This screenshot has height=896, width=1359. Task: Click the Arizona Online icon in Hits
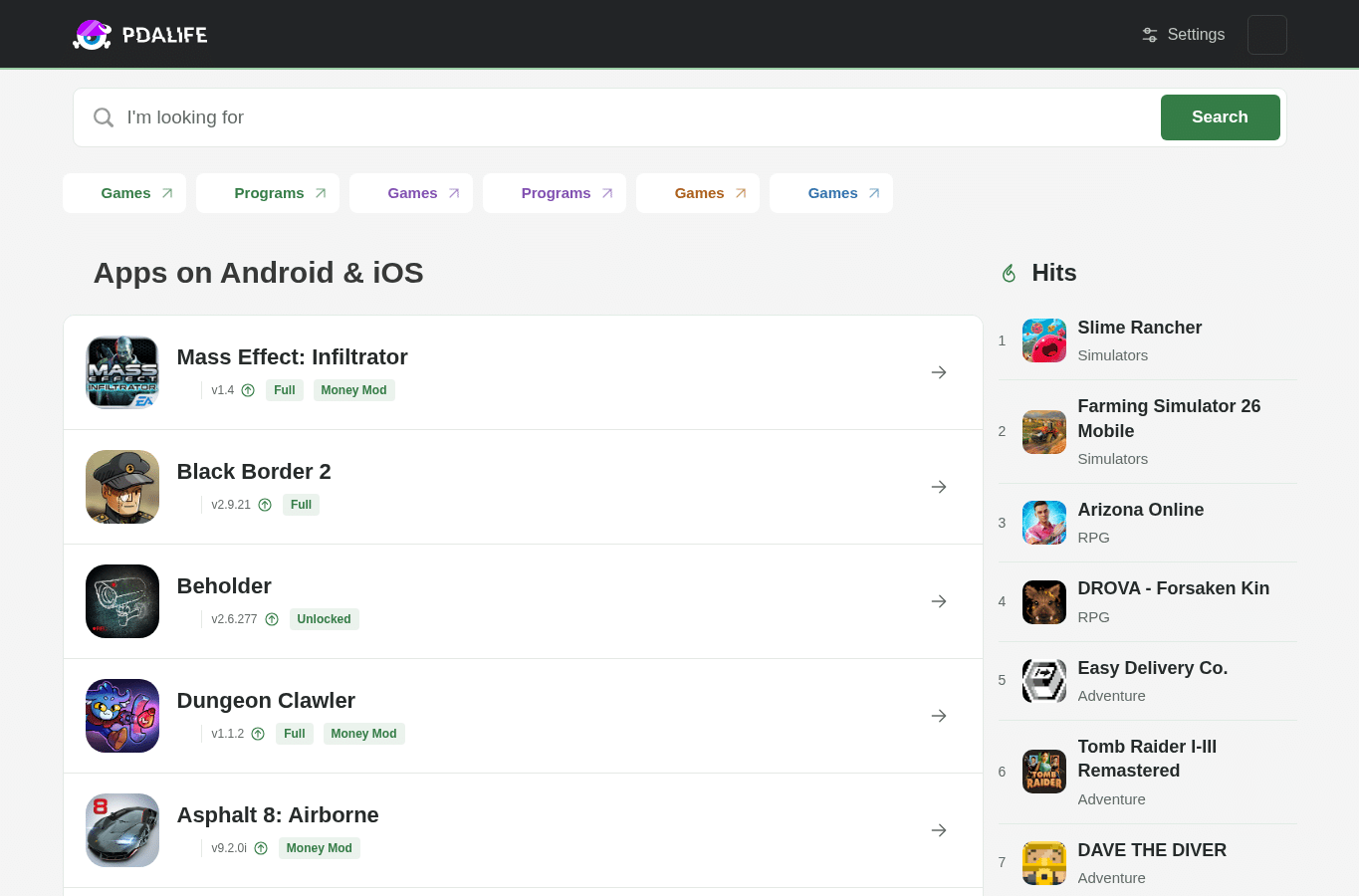coord(1044,523)
